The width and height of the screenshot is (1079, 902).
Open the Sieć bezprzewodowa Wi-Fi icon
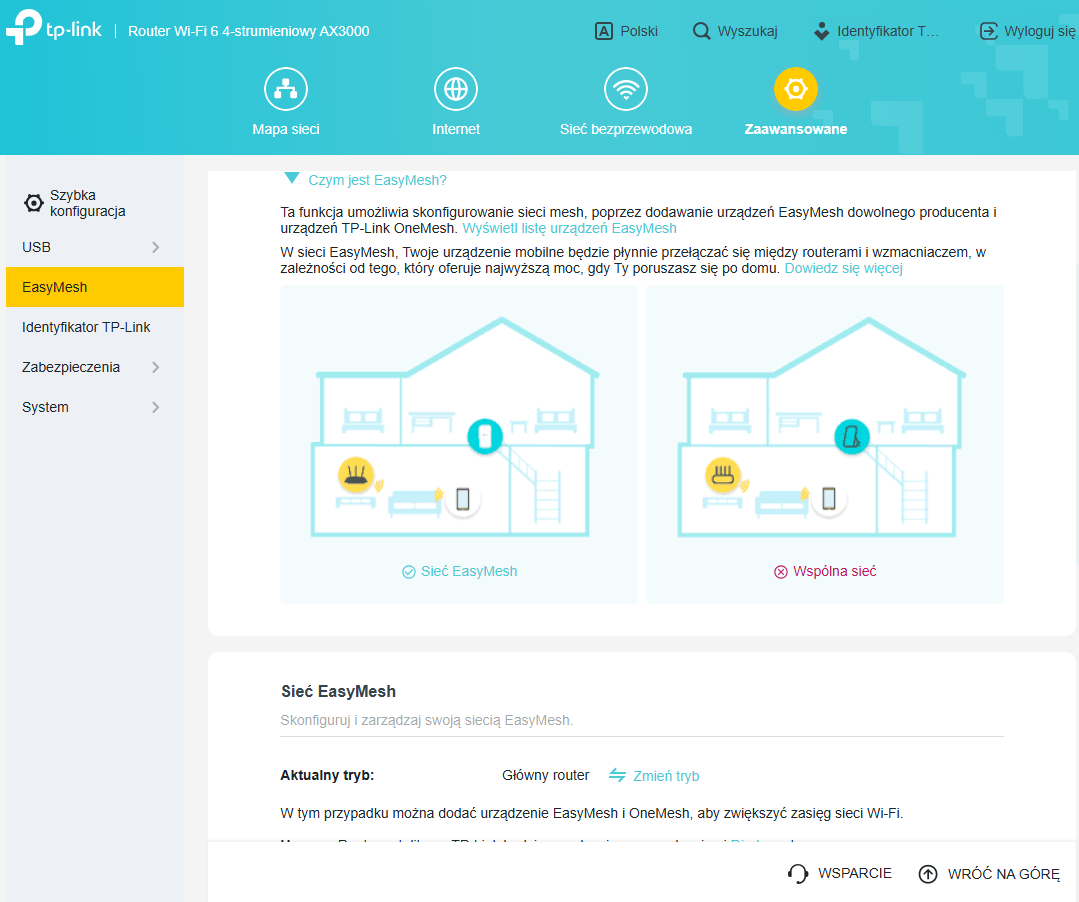[x=626, y=89]
